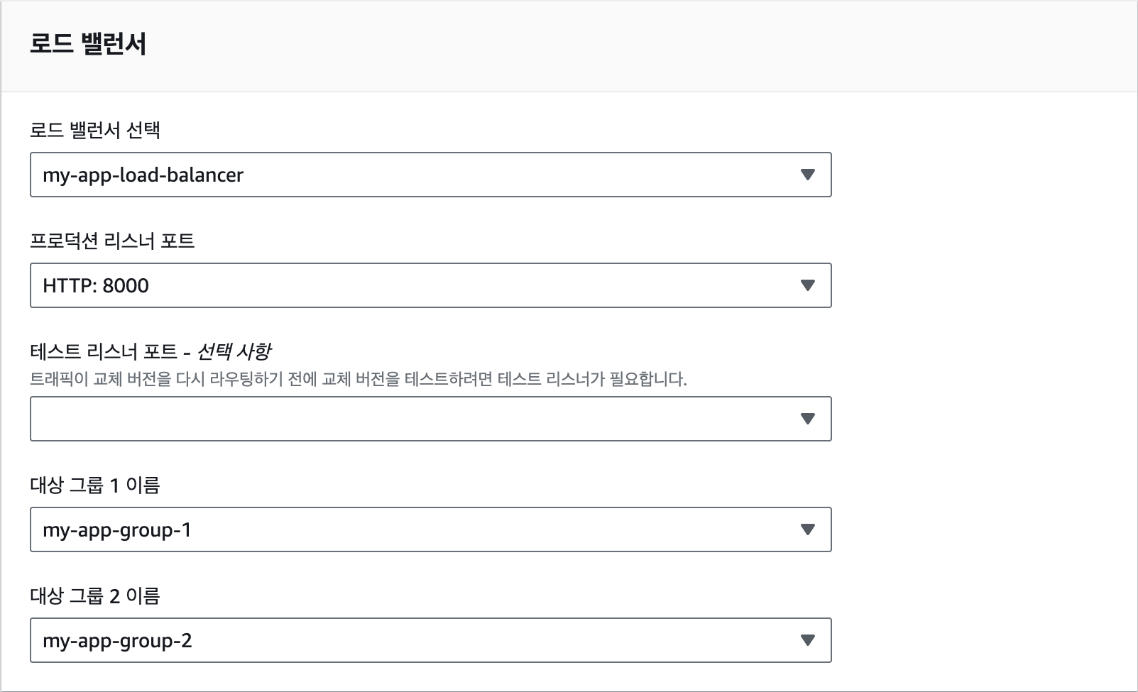
Task: Click the 대상 그룹 2 이름 label
Action: pyautogui.click(x=95, y=595)
